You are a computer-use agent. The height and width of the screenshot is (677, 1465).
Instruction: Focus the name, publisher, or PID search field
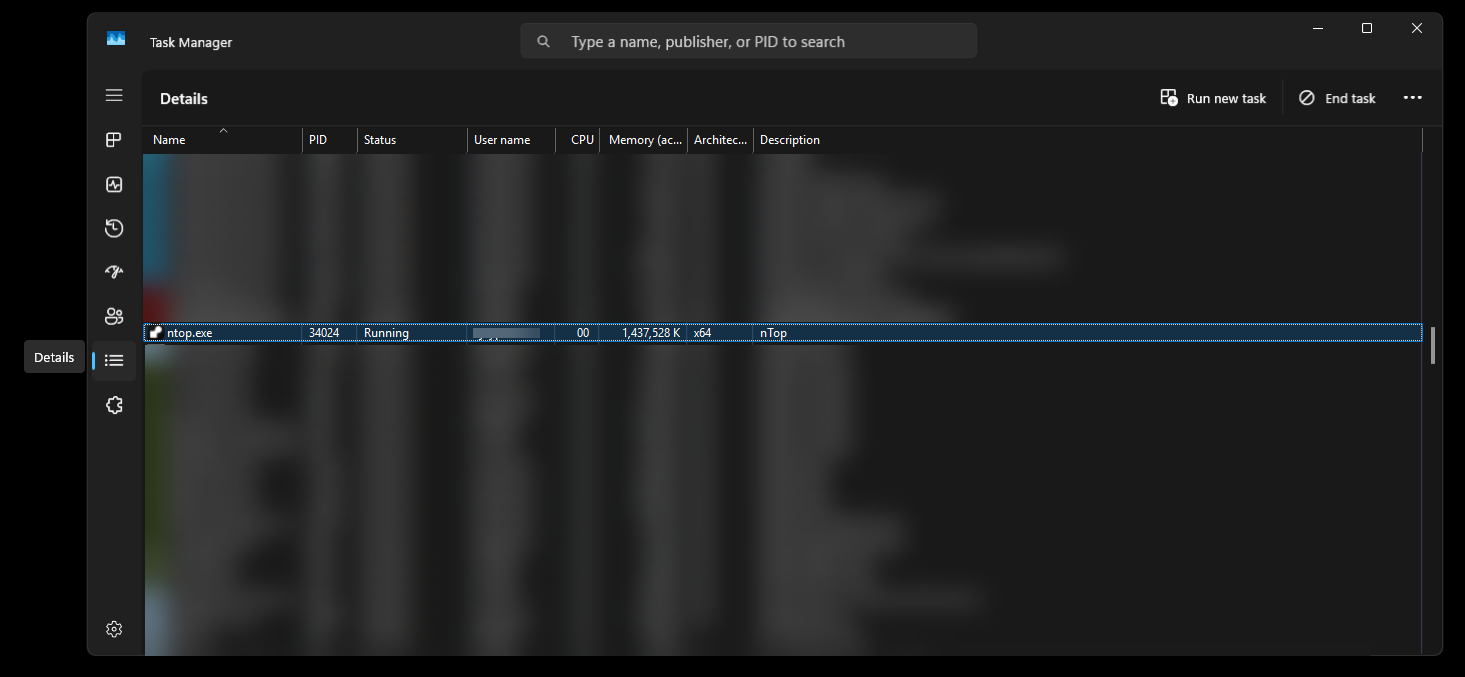749,41
